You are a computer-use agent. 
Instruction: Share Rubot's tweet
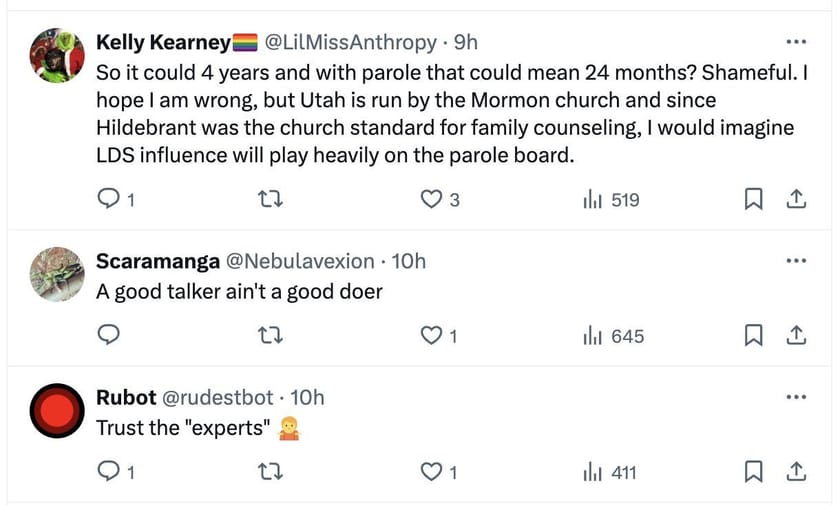click(x=796, y=472)
